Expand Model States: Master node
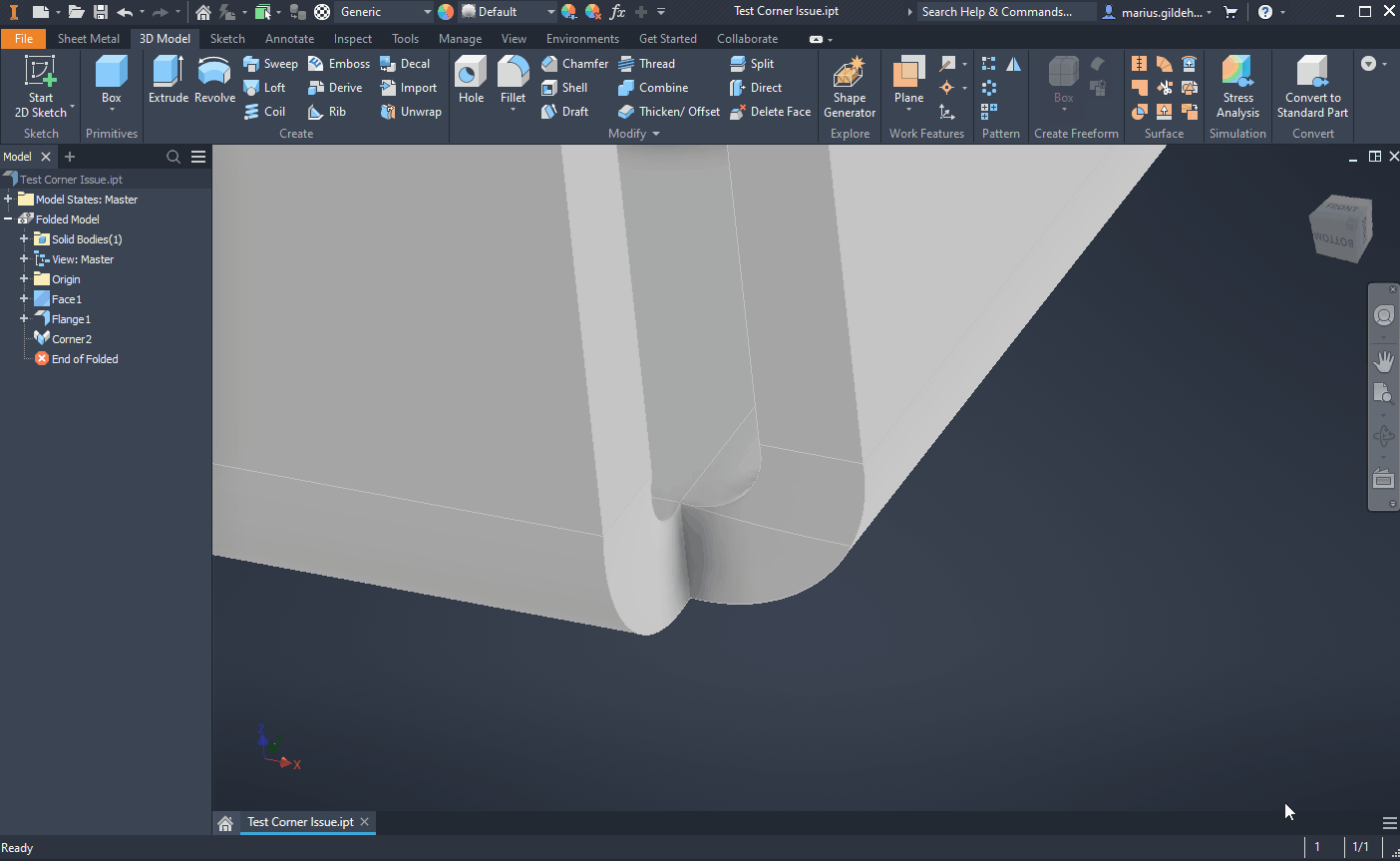1400x861 pixels. [x=8, y=200]
